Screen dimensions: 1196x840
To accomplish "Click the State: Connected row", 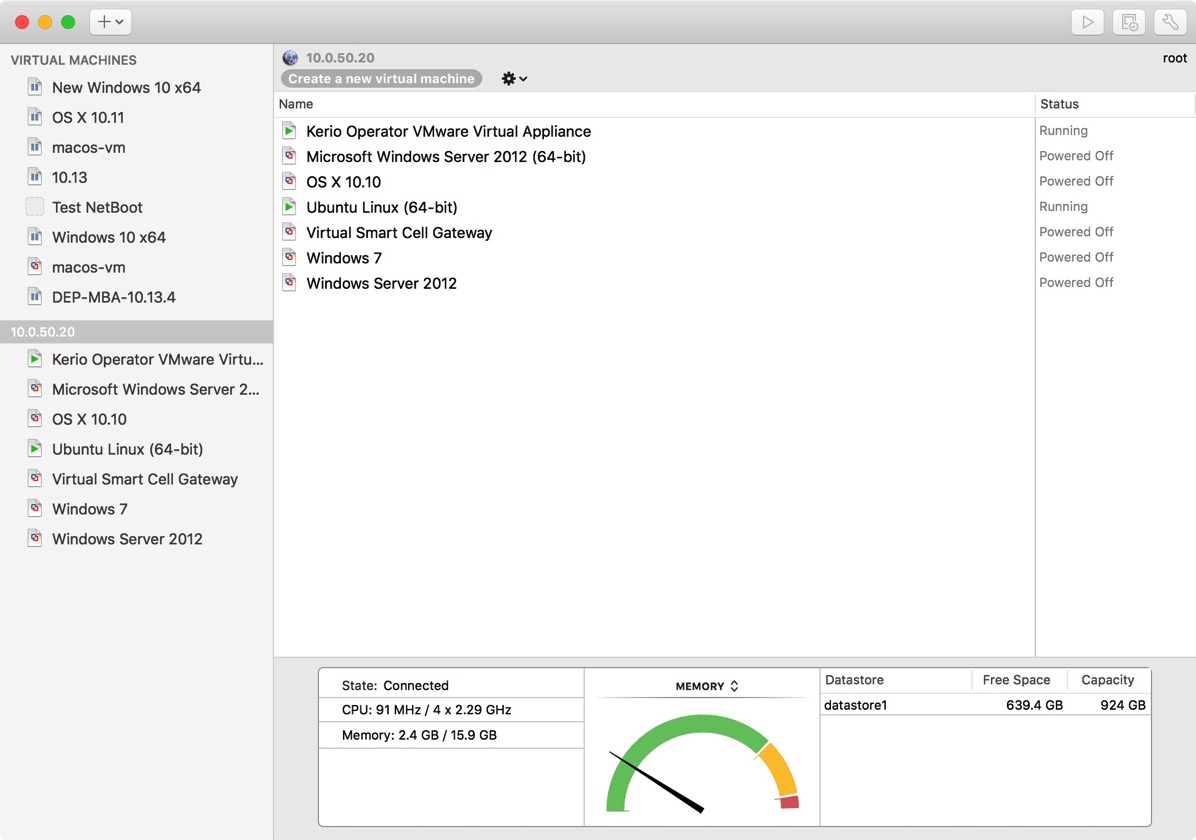I will pos(452,685).
